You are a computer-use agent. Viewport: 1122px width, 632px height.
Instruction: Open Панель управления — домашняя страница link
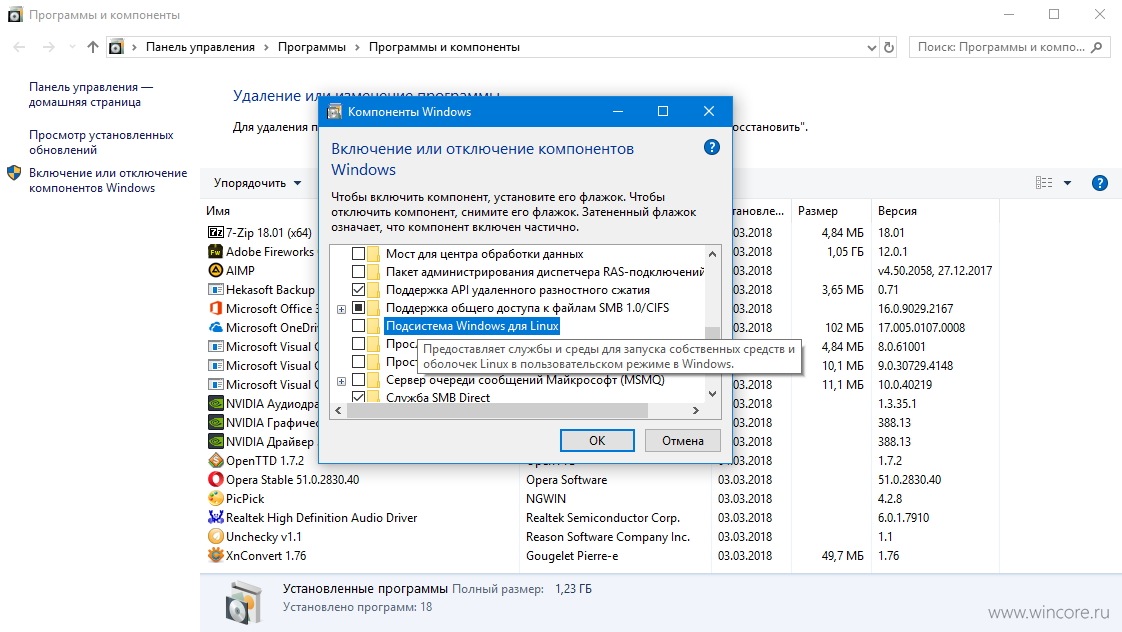(x=91, y=94)
